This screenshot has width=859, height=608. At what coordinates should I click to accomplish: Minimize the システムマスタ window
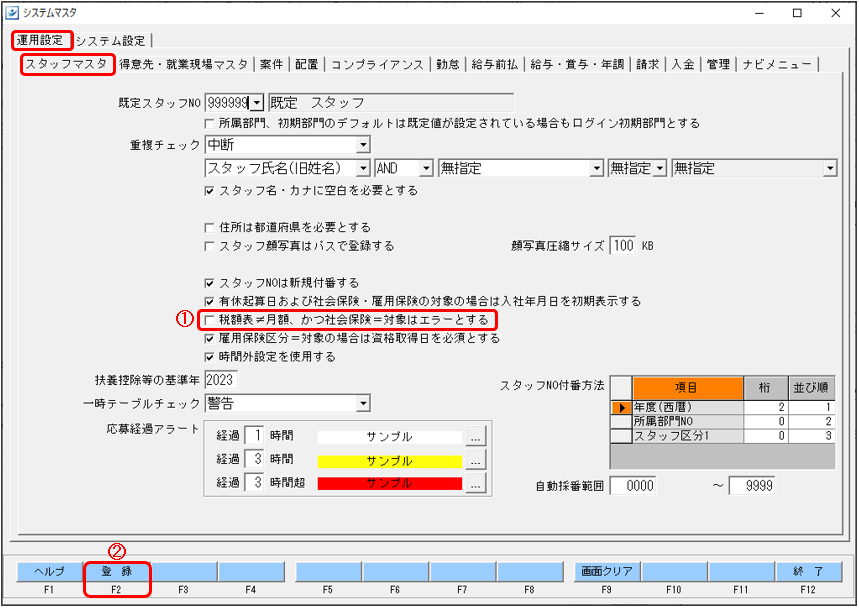coord(759,13)
